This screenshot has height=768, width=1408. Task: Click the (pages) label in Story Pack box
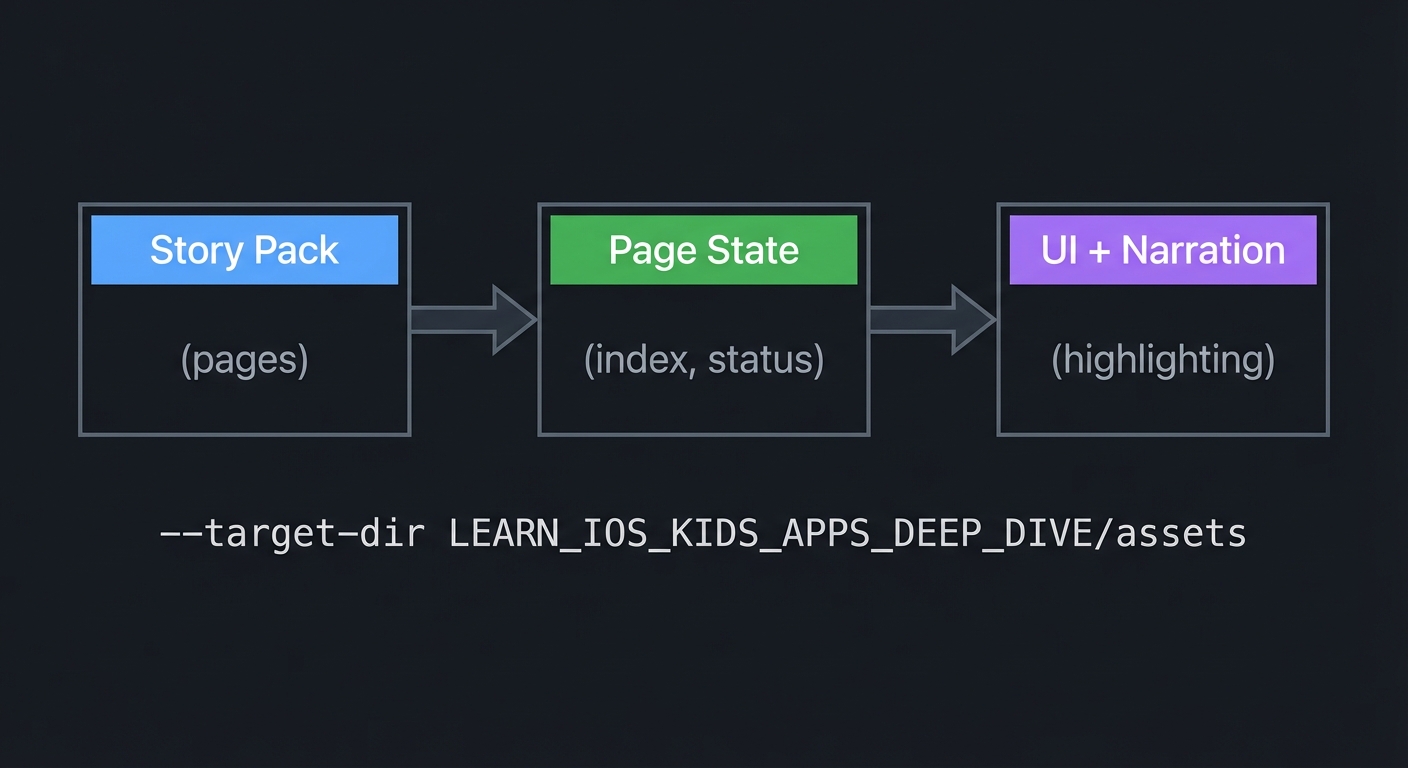coord(244,359)
